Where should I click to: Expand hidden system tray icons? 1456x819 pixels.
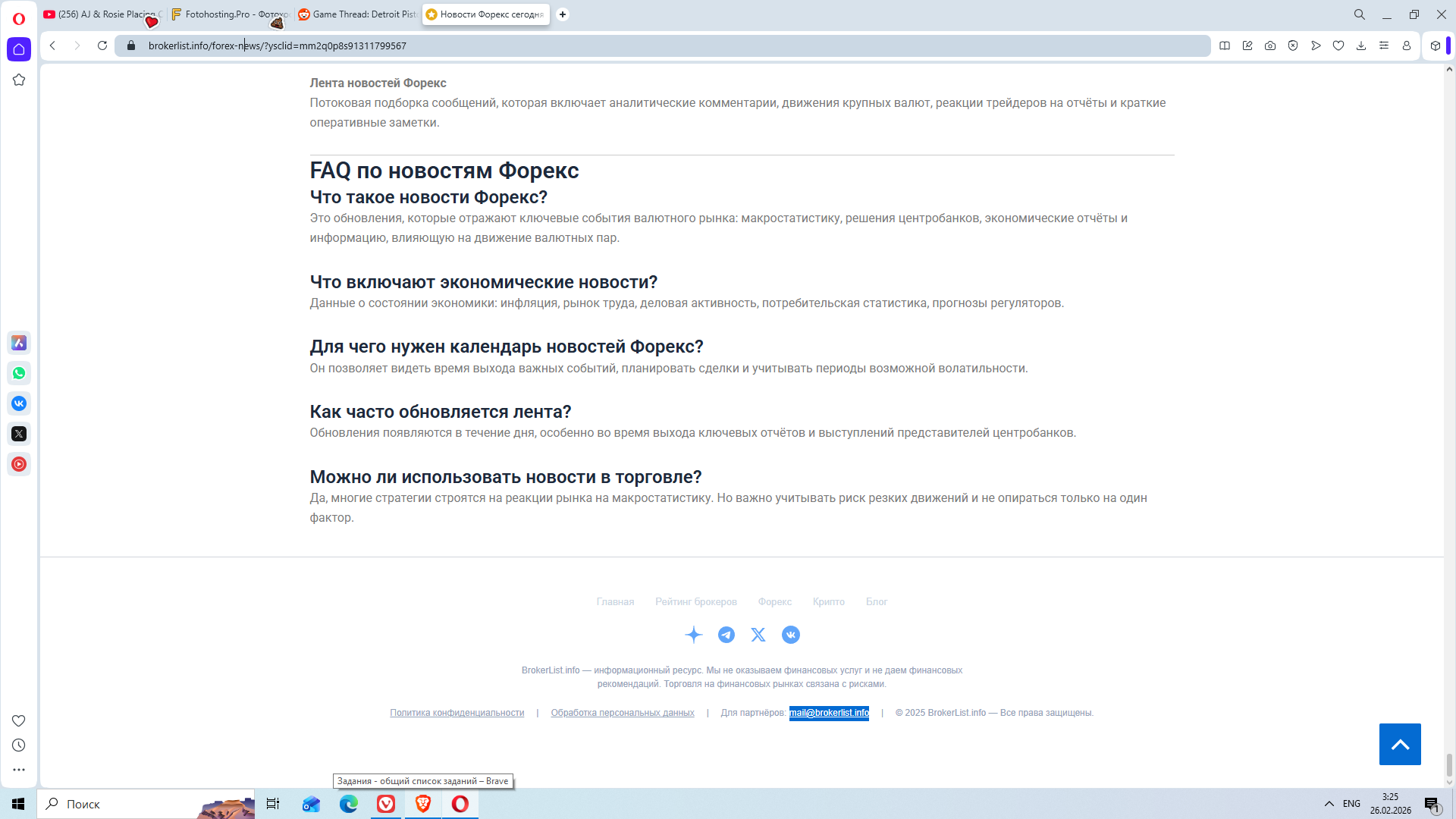pyautogui.click(x=1329, y=804)
